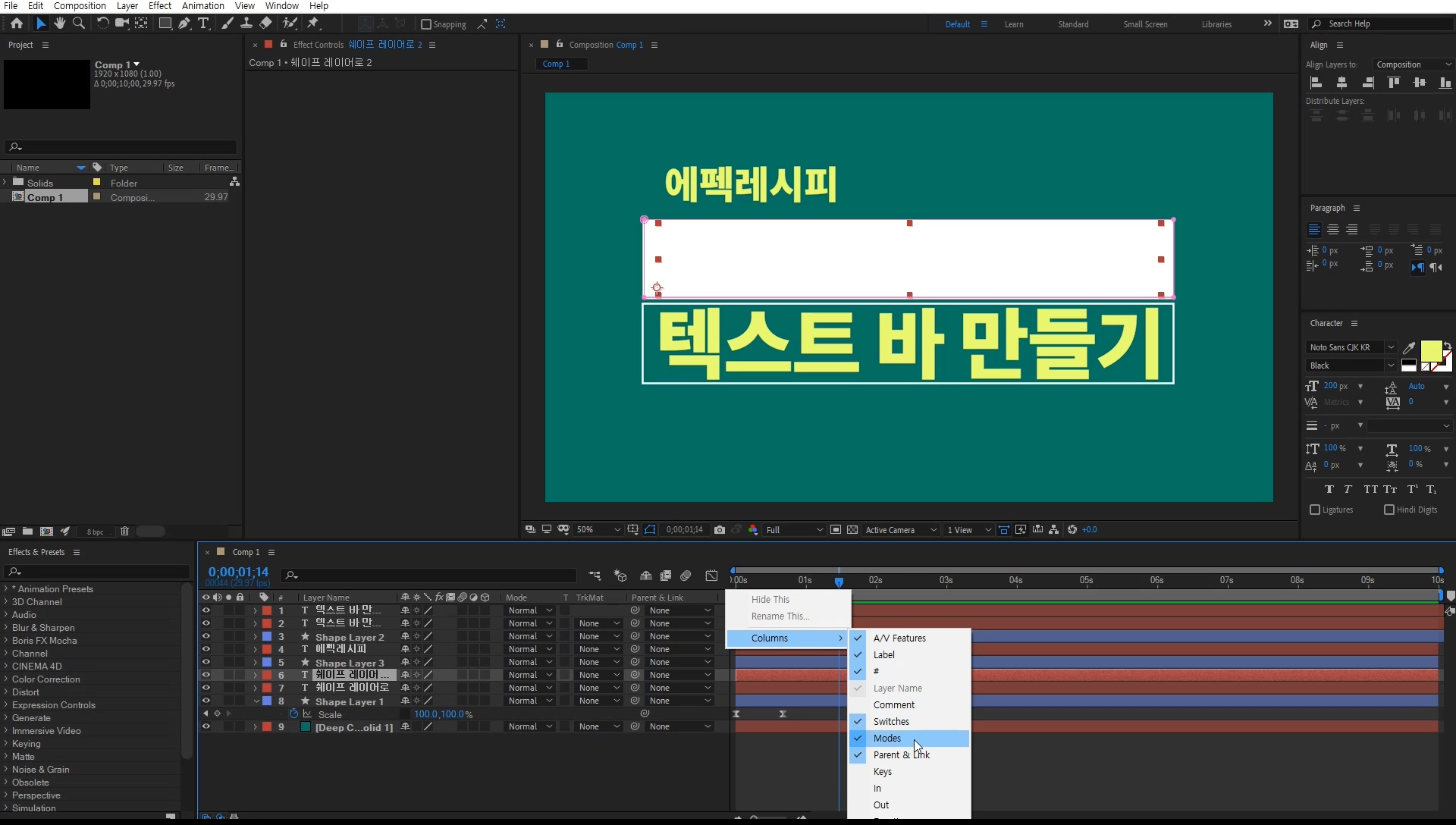Uncheck Modes in Columns submenu

[x=886, y=739]
